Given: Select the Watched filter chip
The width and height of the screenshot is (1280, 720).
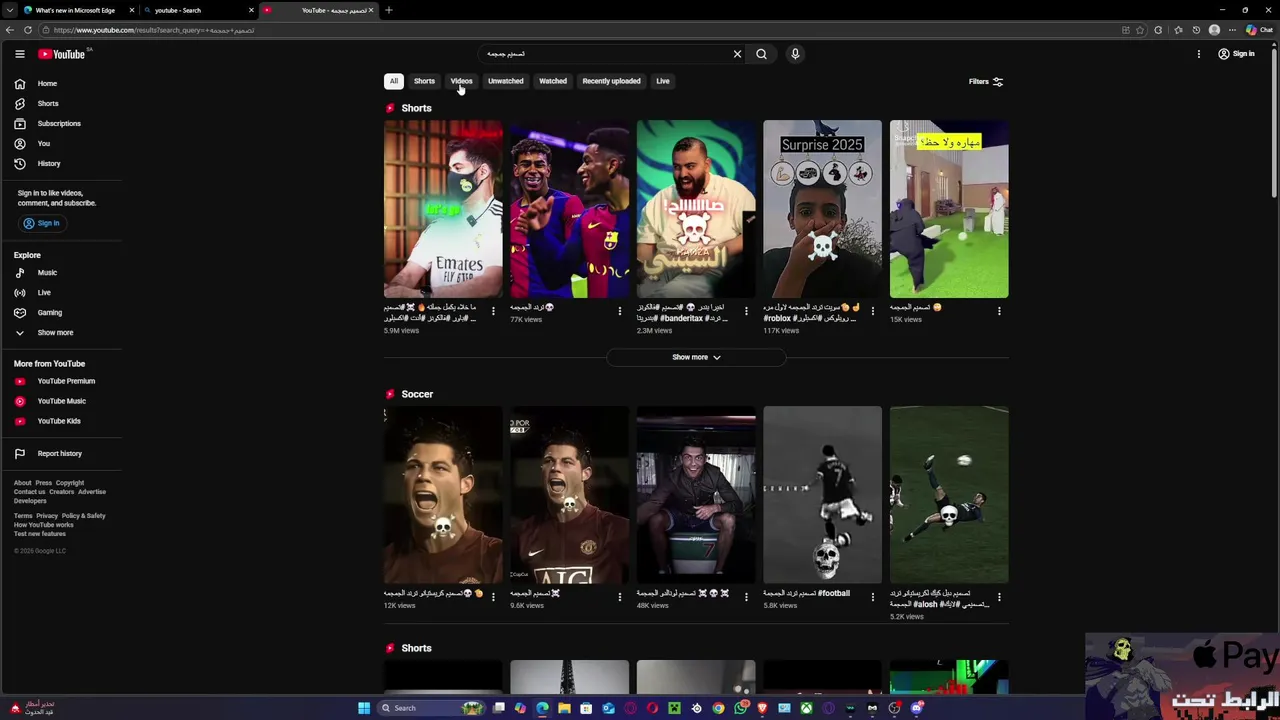Looking at the screenshot, I should [x=553, y=81].
